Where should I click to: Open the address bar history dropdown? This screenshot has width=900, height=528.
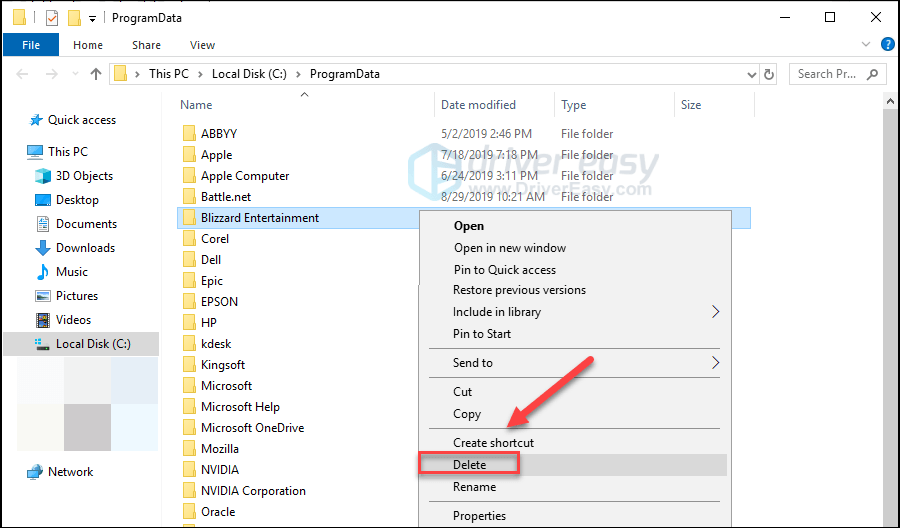click(751, 75)
